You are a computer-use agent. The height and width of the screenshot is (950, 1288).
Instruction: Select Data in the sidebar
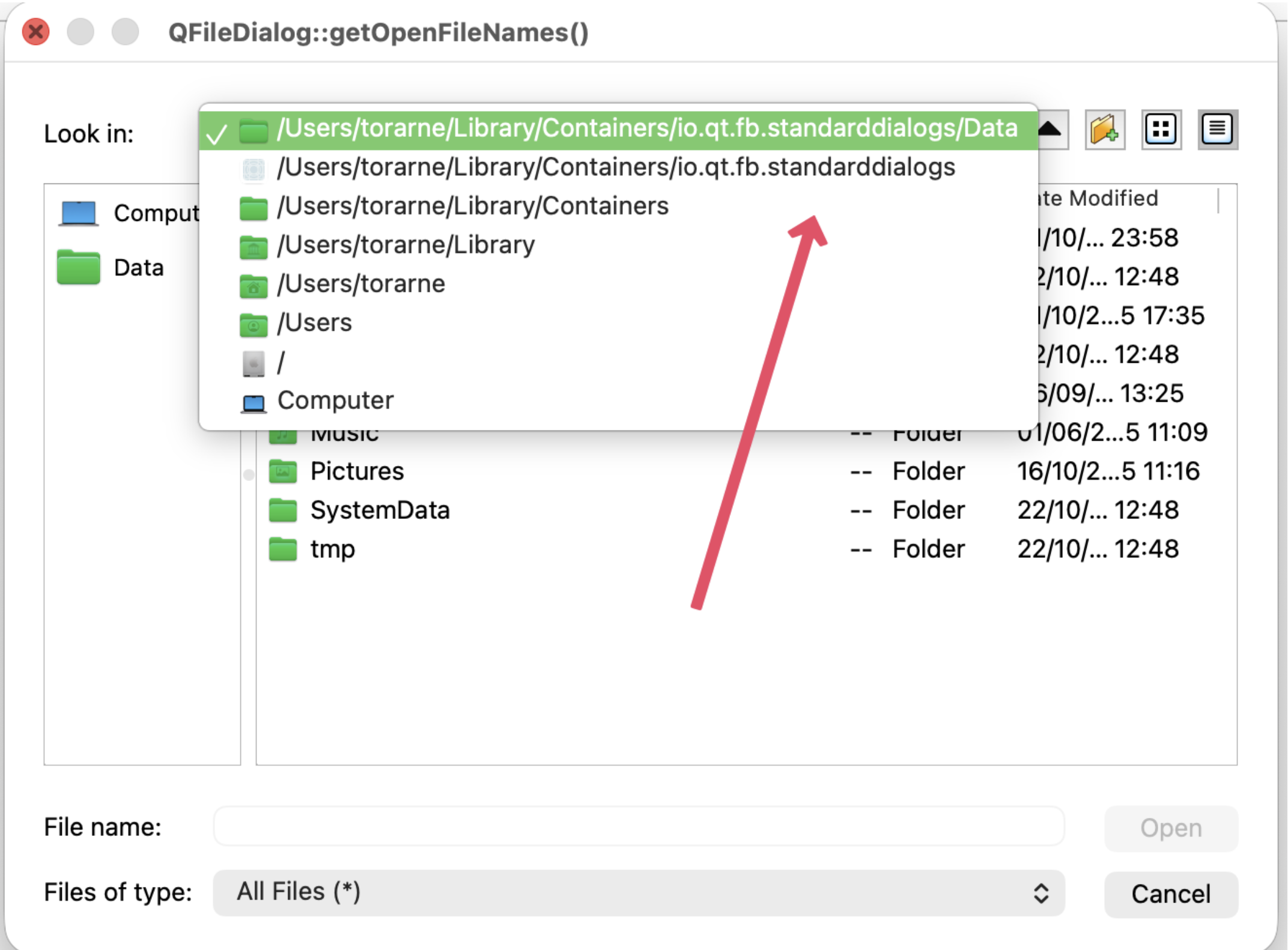(138, 268)
